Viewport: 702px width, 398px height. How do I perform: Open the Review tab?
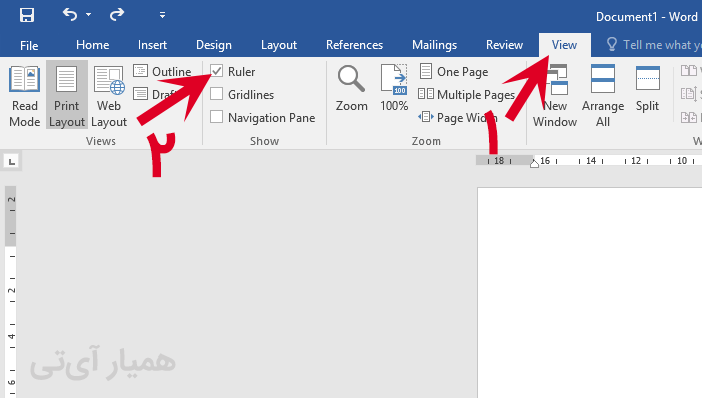pyautogui.click(x=504, y=45)
